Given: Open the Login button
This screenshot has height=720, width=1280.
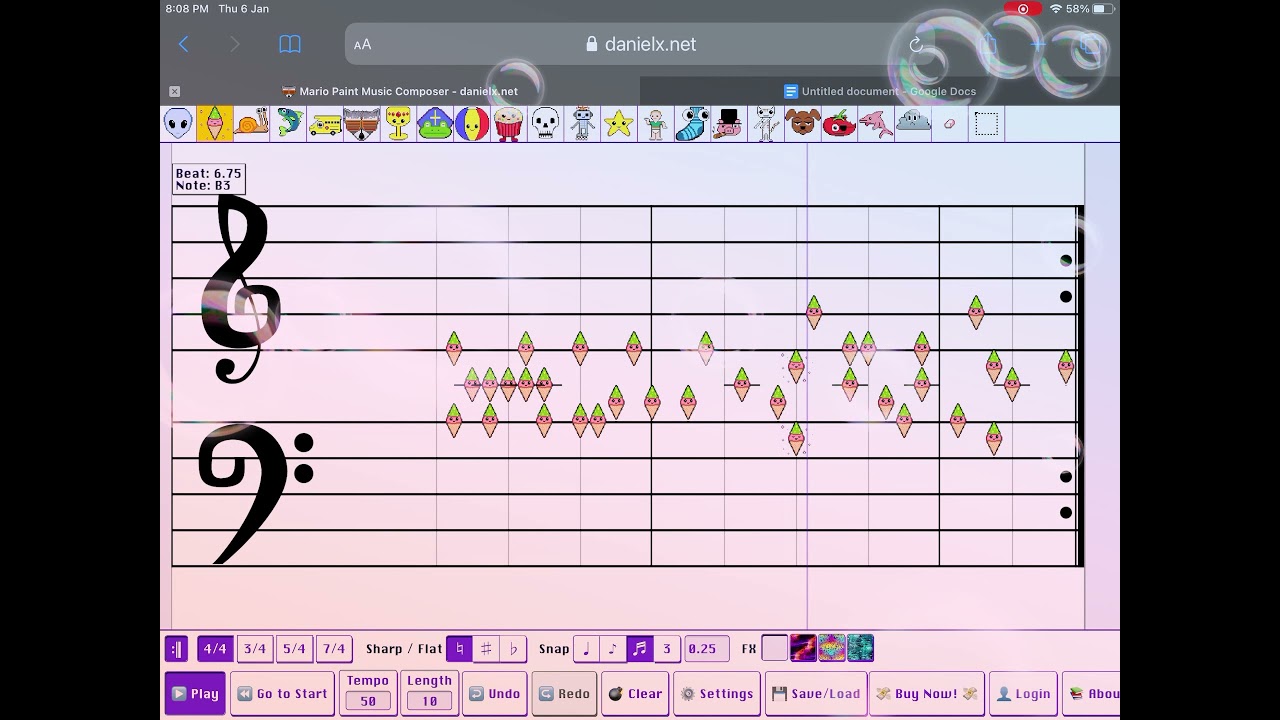Looking at the screenshot, I should pyautogui.click(x=1023, y=694).
